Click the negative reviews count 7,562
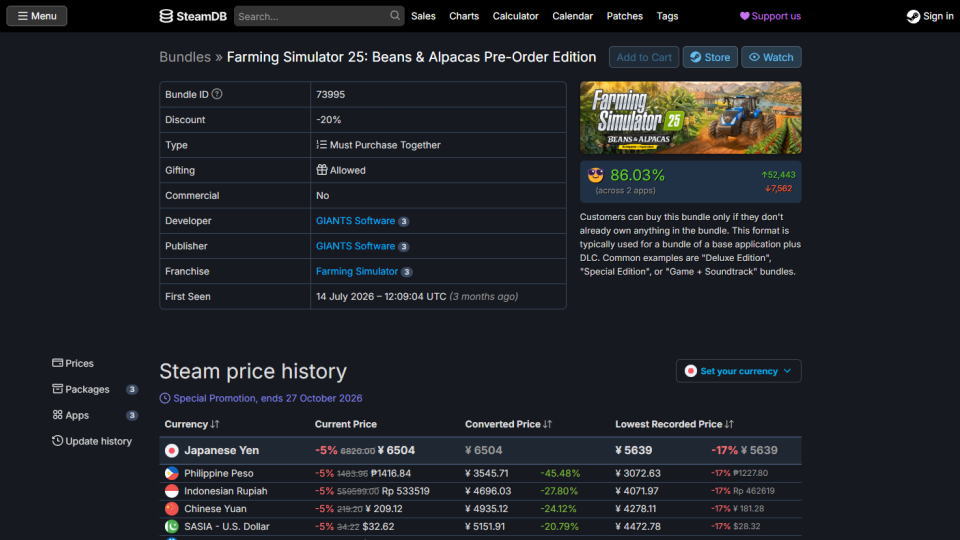 click(x=778, y=188)
